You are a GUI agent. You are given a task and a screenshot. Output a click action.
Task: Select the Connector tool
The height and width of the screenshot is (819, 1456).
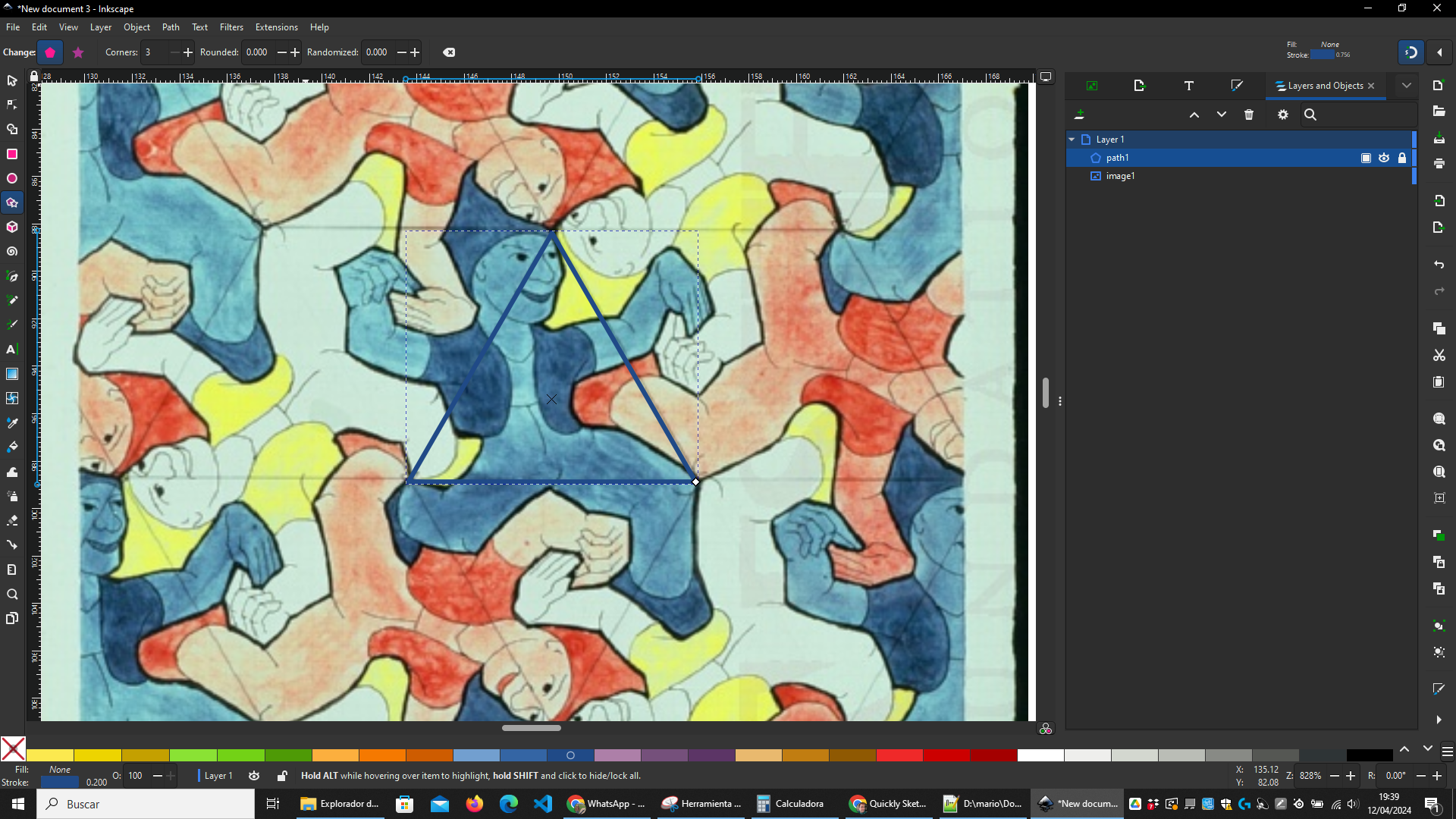[x=12, y=544]
